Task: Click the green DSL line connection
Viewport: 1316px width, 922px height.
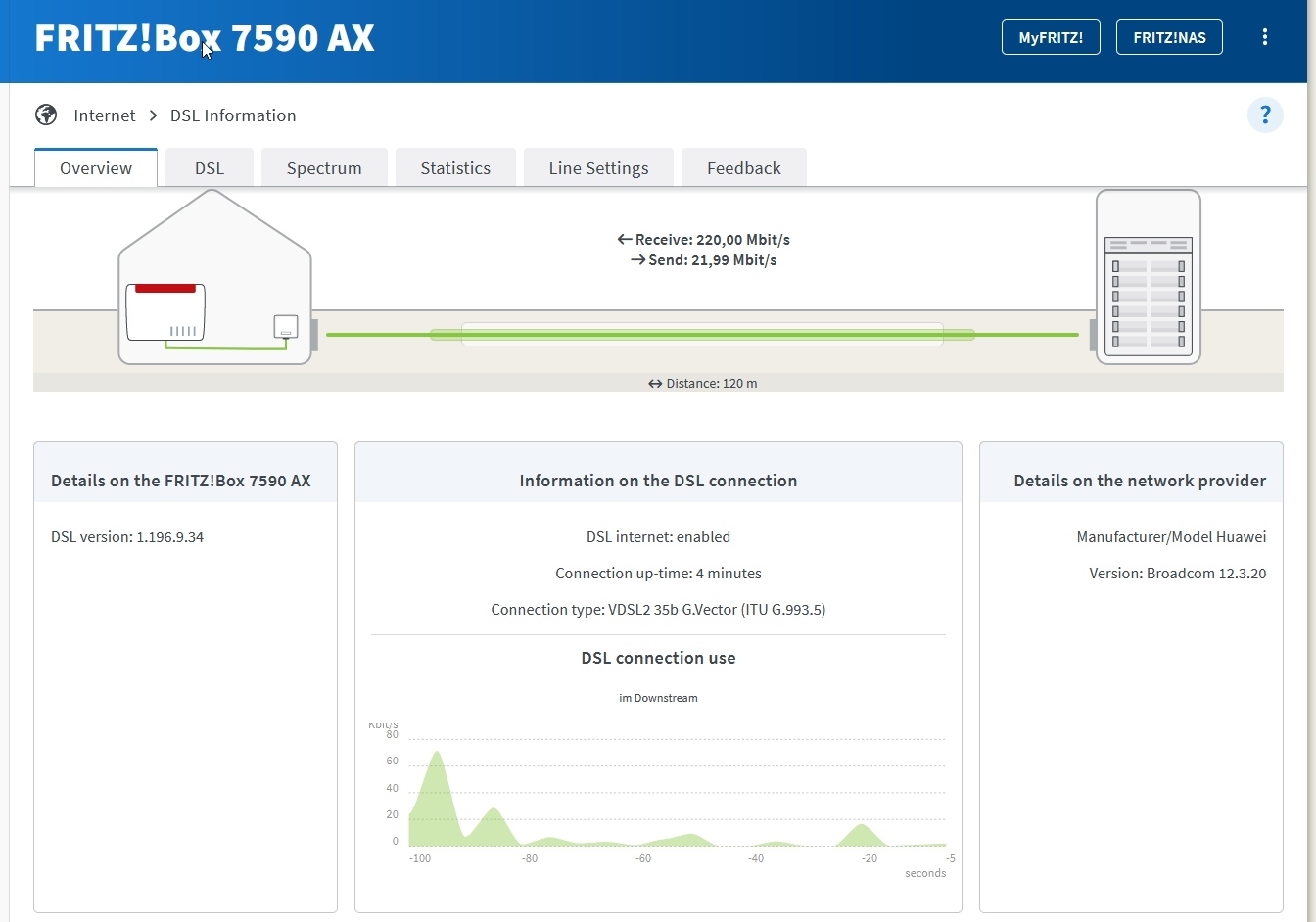Action: (x=702, y=335)
